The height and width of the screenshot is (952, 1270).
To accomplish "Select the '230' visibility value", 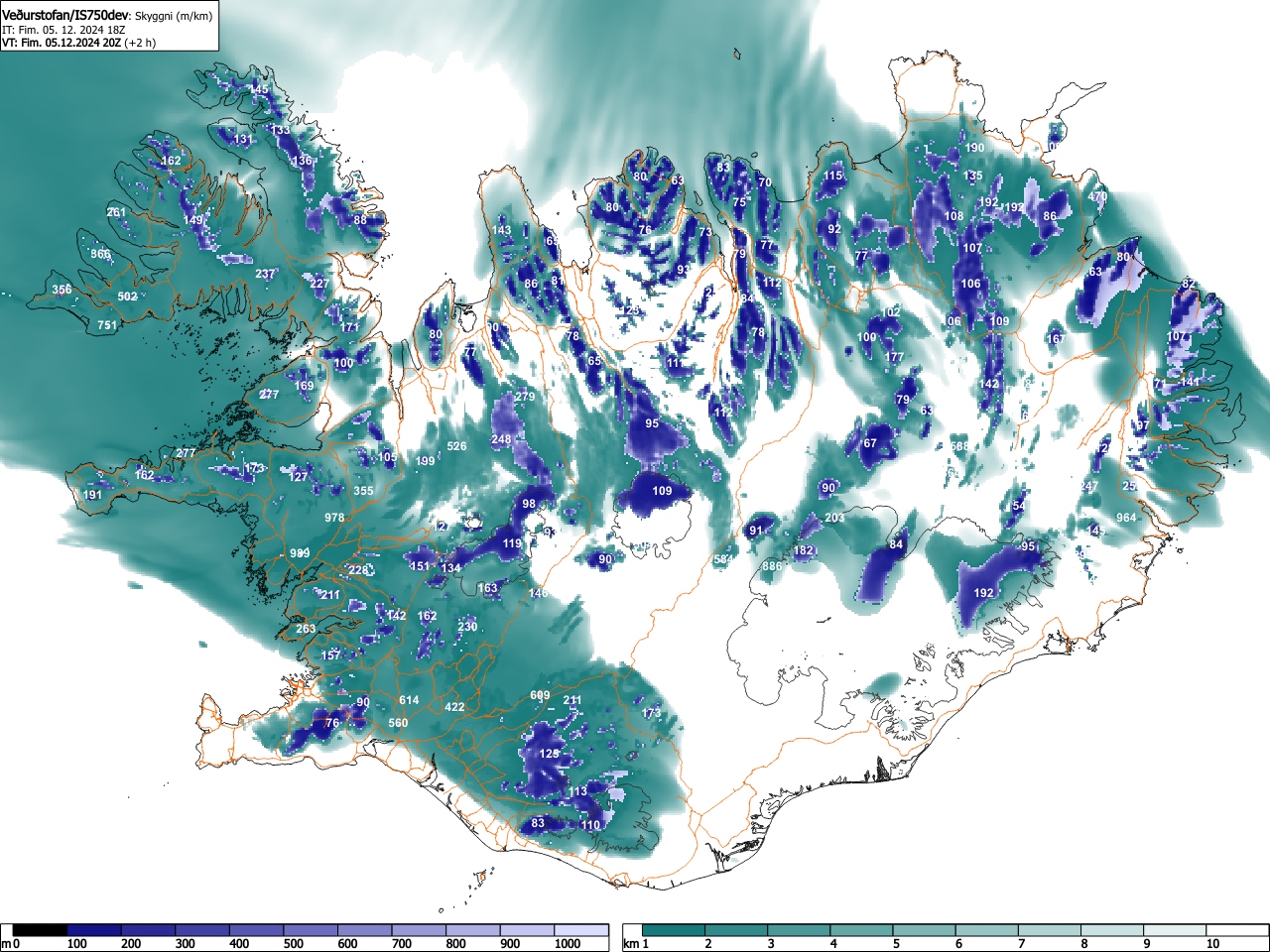I will [467, 627].
